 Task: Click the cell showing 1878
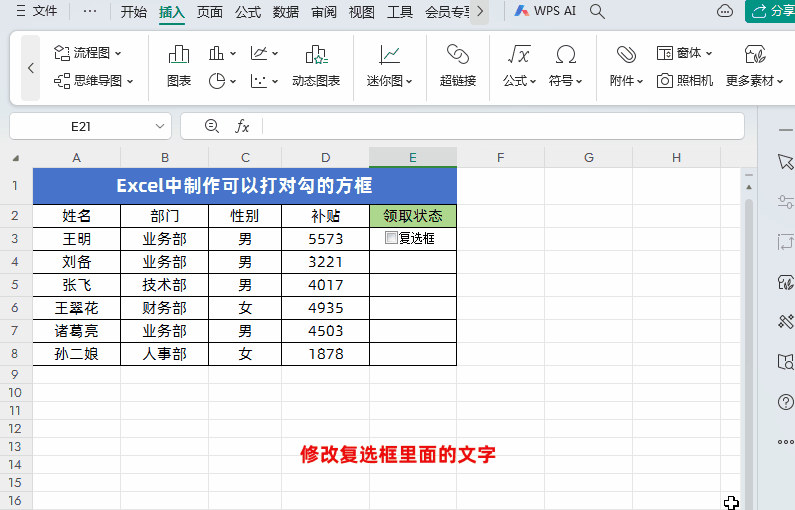(326, 354)
